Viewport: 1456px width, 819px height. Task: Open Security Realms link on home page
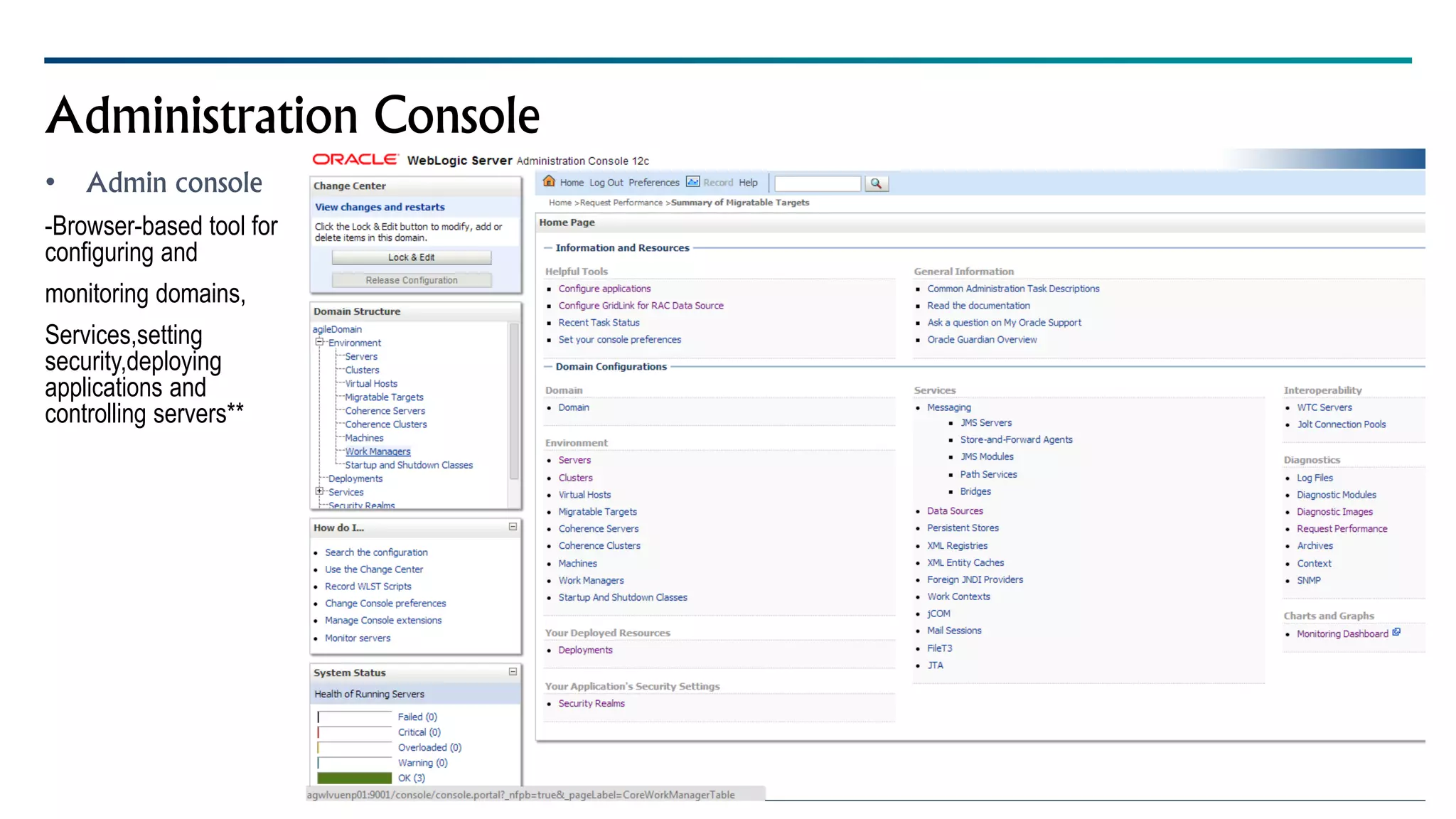click(x=591, y=704)
